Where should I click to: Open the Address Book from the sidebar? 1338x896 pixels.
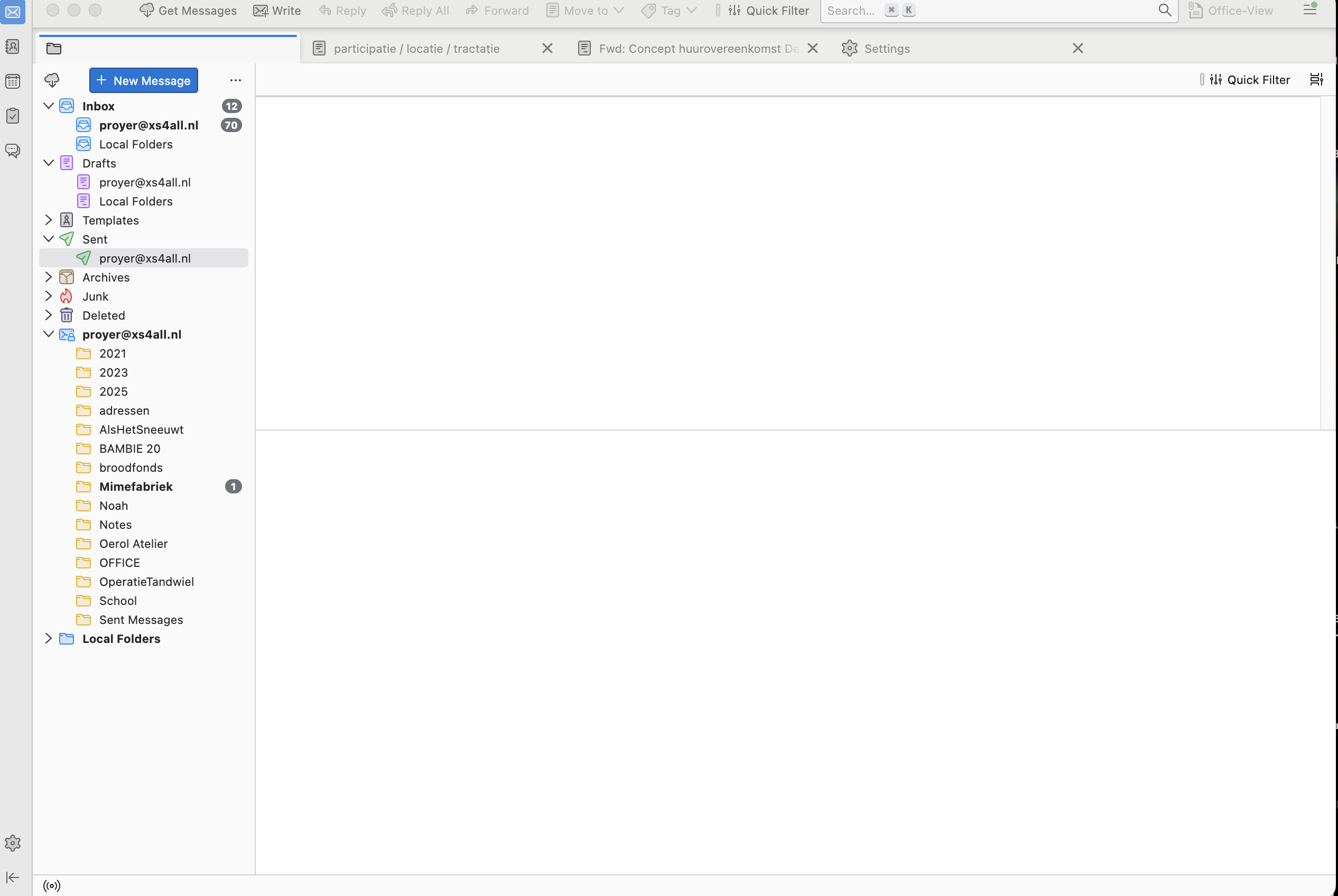click(x=13, y=46)
